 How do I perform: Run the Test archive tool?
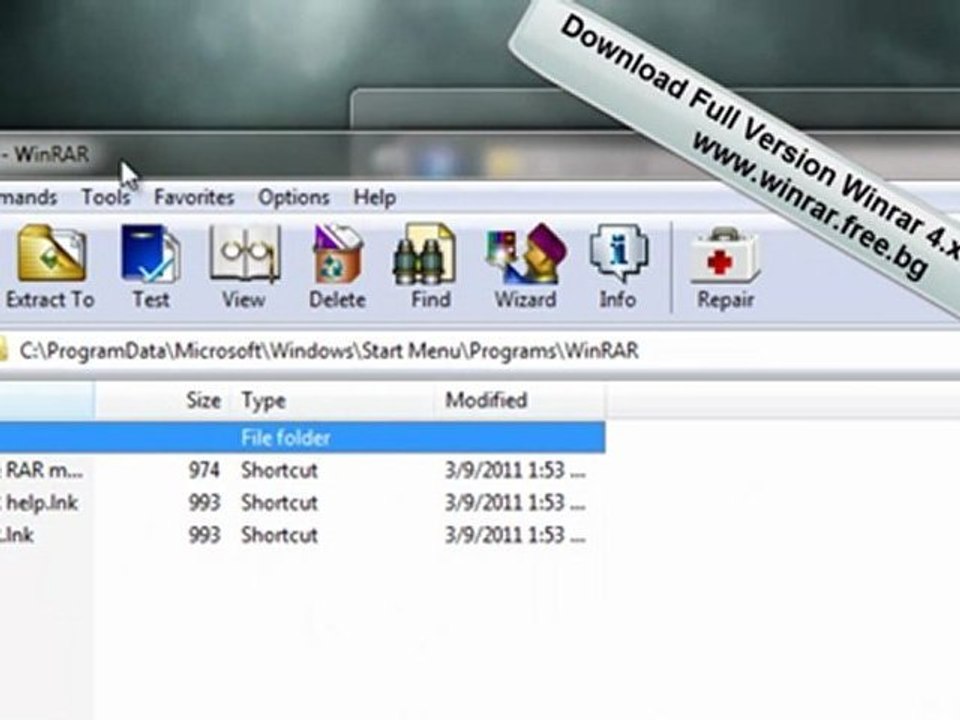(151, 266)
